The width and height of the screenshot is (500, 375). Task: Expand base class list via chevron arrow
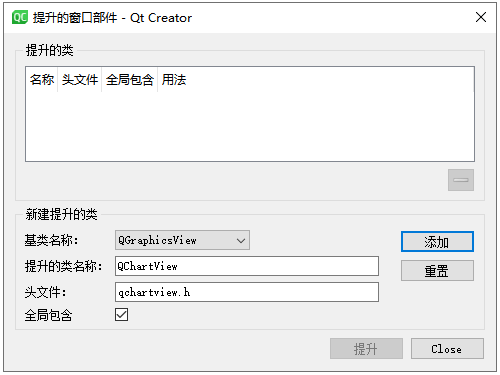tap(241, 240)
